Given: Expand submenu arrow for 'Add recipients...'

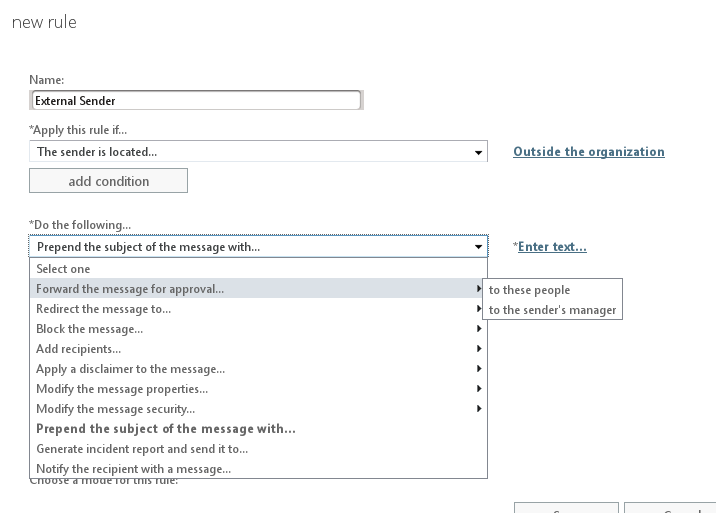Looking at the screenshot, I should pyautogui.click(x=479, y=349).
